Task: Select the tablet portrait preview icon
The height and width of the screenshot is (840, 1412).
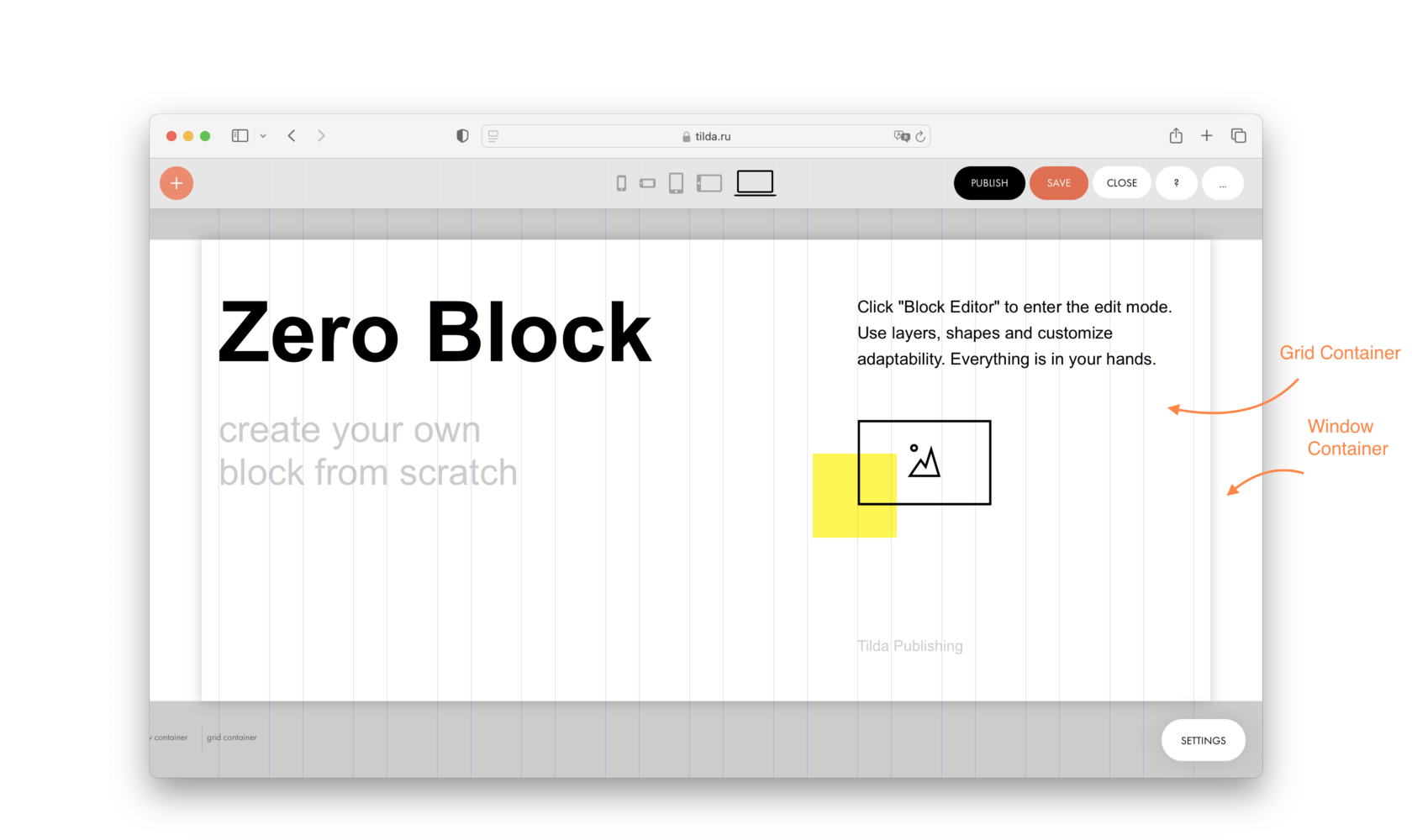Action: (676, 182)
